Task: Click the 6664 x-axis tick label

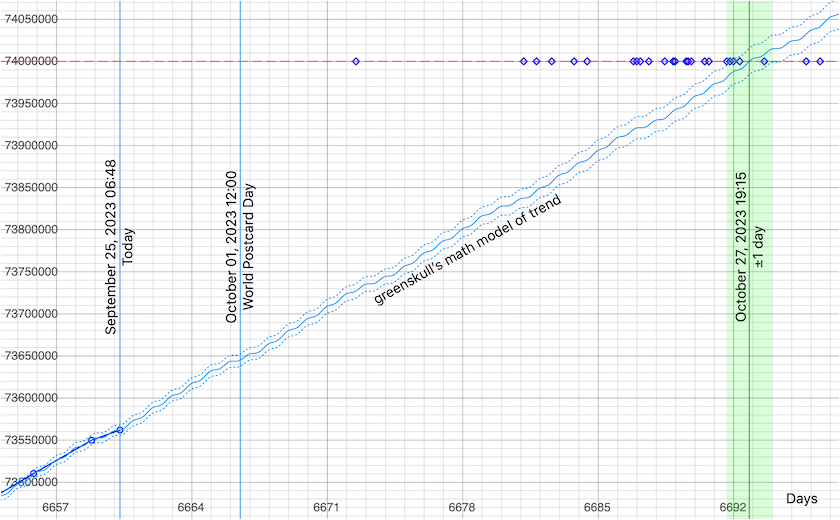Action: [191, 508]
